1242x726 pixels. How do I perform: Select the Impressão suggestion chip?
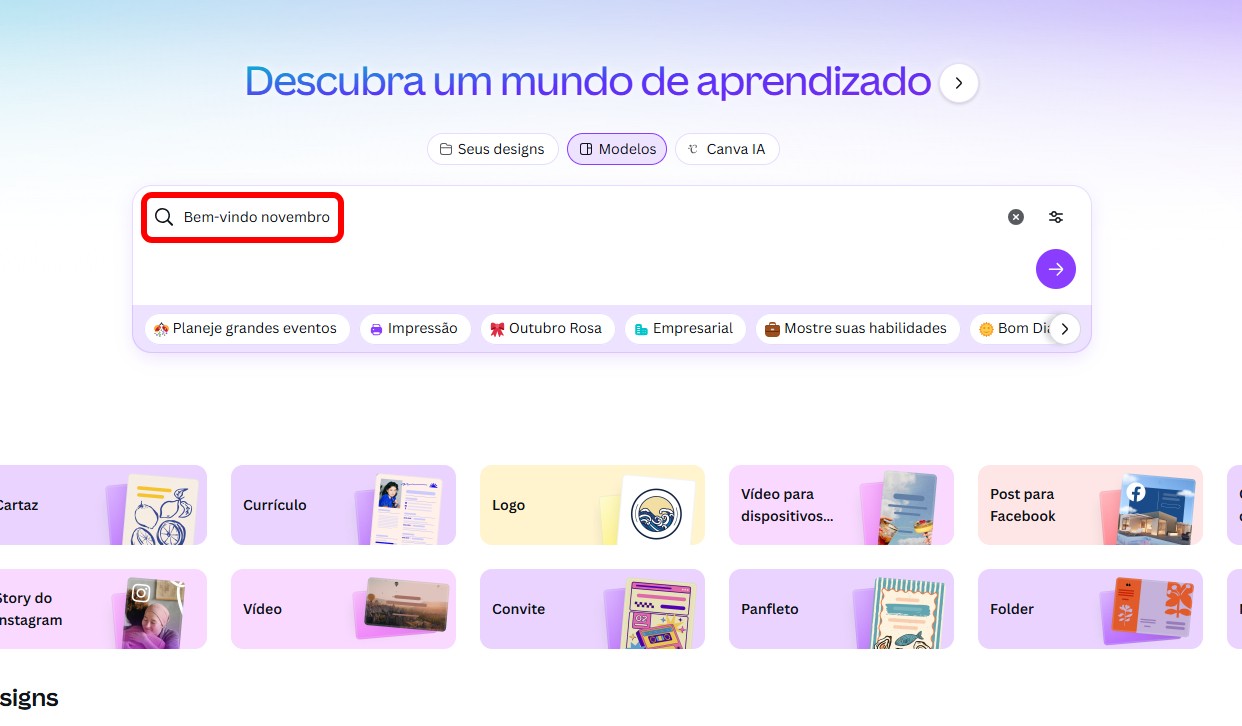point(415,329)
